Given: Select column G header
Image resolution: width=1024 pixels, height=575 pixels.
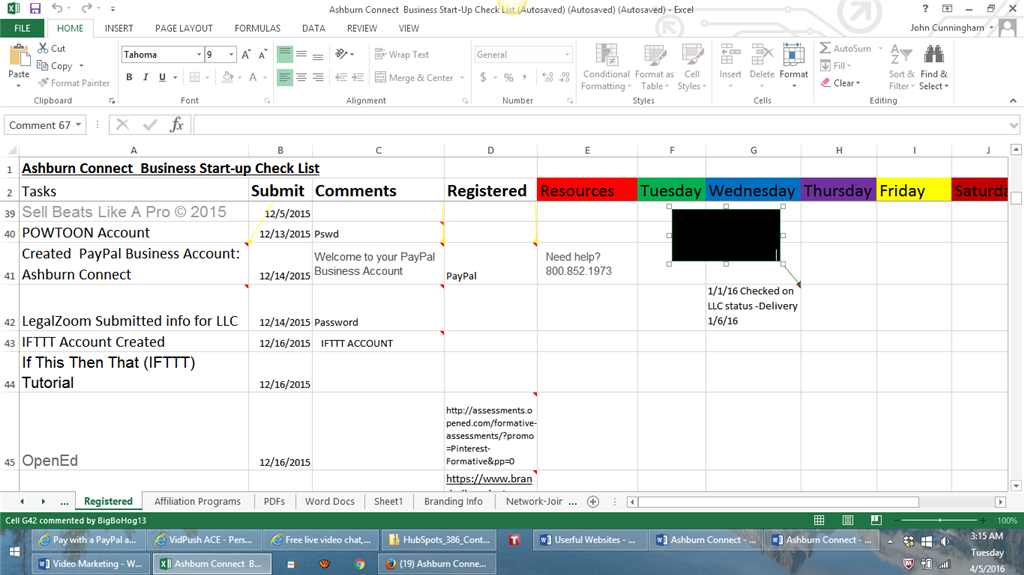Looking at the screenshot, I should (x=754, y=150).
